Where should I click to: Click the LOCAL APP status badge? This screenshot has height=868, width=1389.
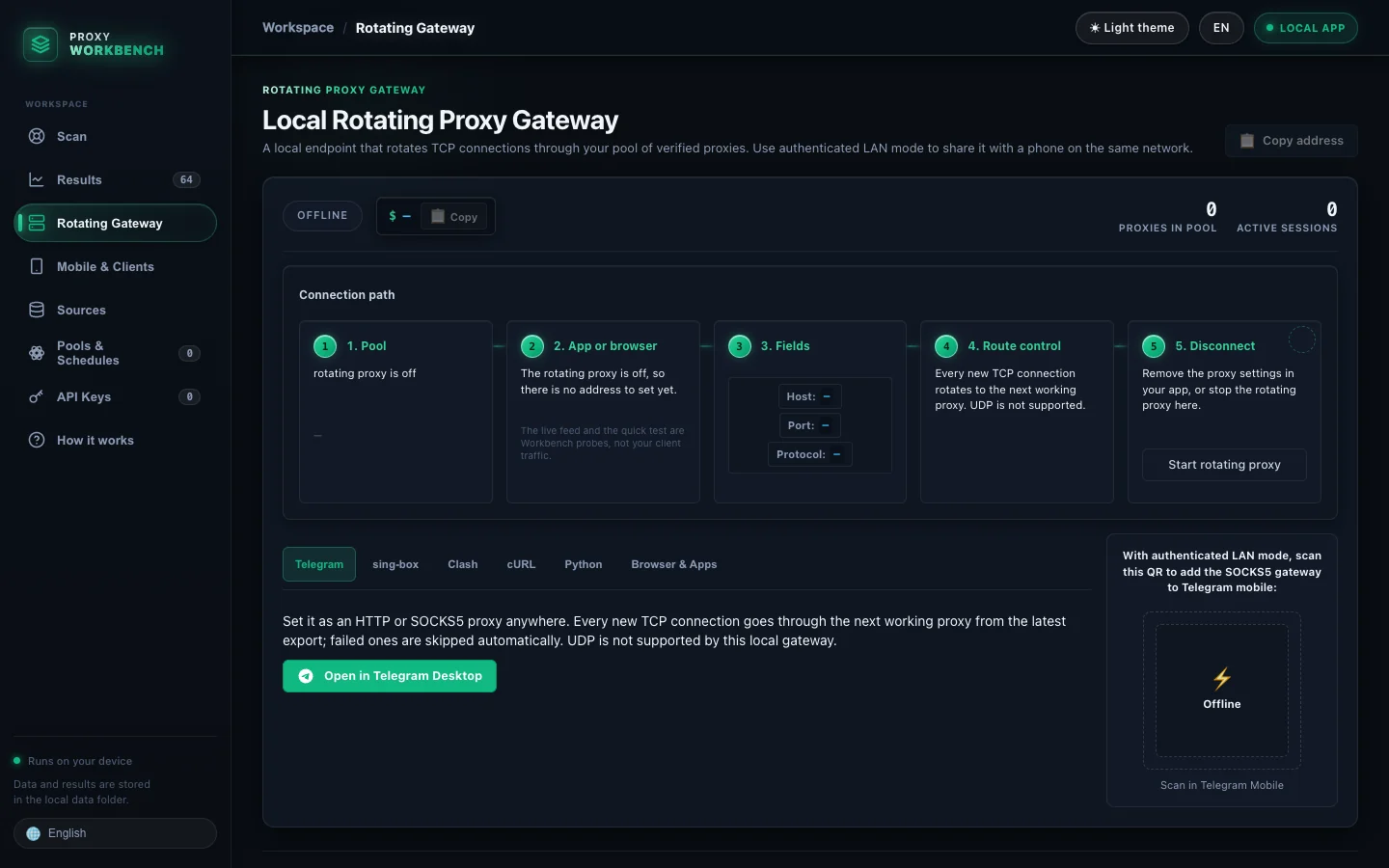[x=1306, y=28]
